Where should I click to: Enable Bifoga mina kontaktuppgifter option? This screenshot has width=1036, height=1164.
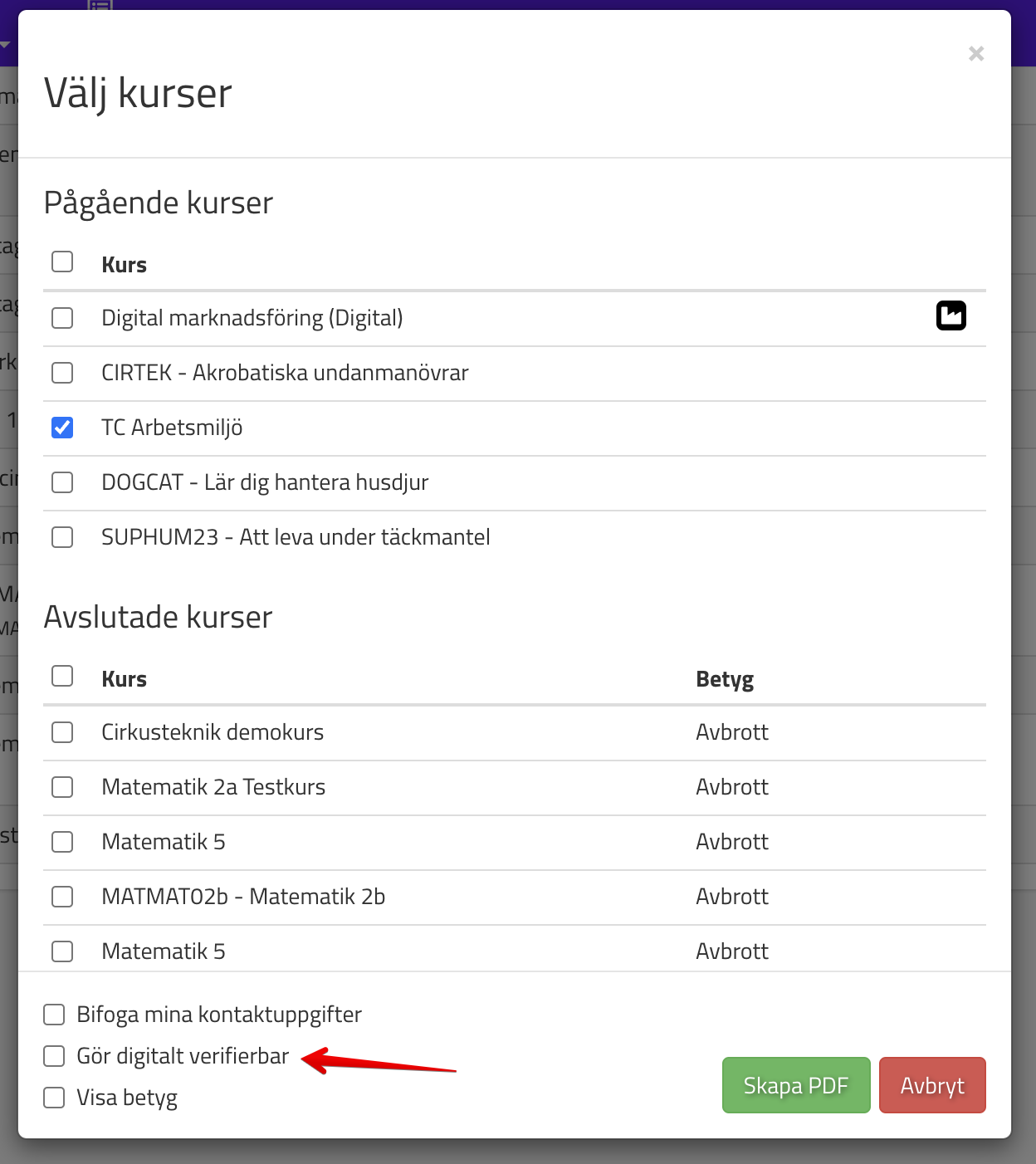[x=54, y=1015]
